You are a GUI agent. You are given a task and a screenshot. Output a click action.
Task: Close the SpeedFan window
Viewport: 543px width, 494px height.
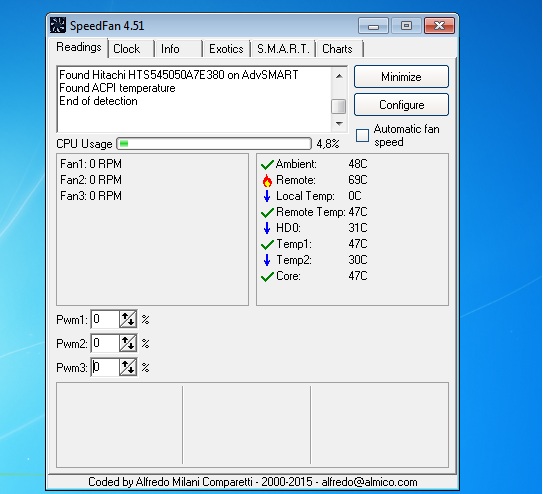(x=439, y=26)
